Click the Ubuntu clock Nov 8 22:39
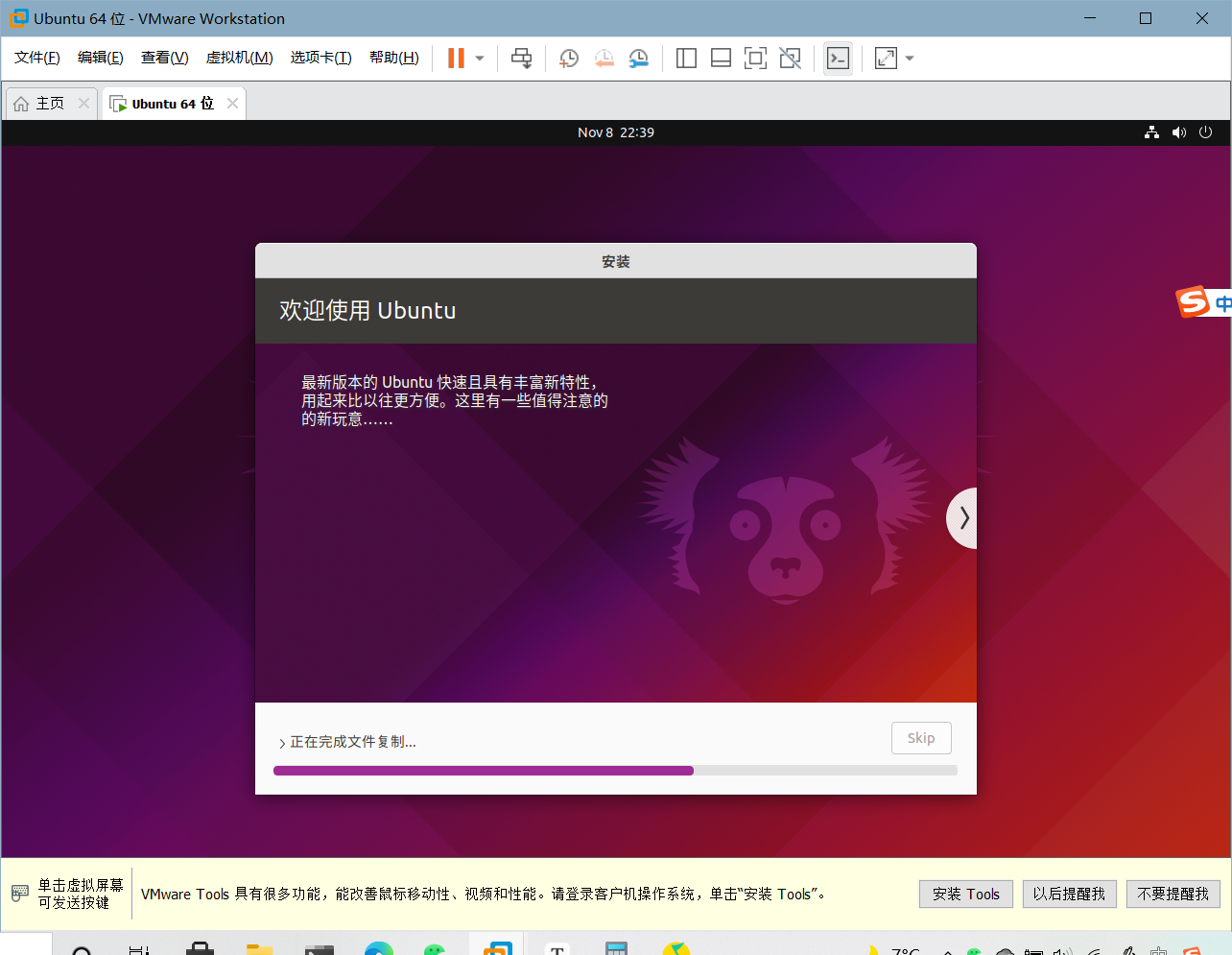This screenshot has width=1232, height=955. [616, 132]
